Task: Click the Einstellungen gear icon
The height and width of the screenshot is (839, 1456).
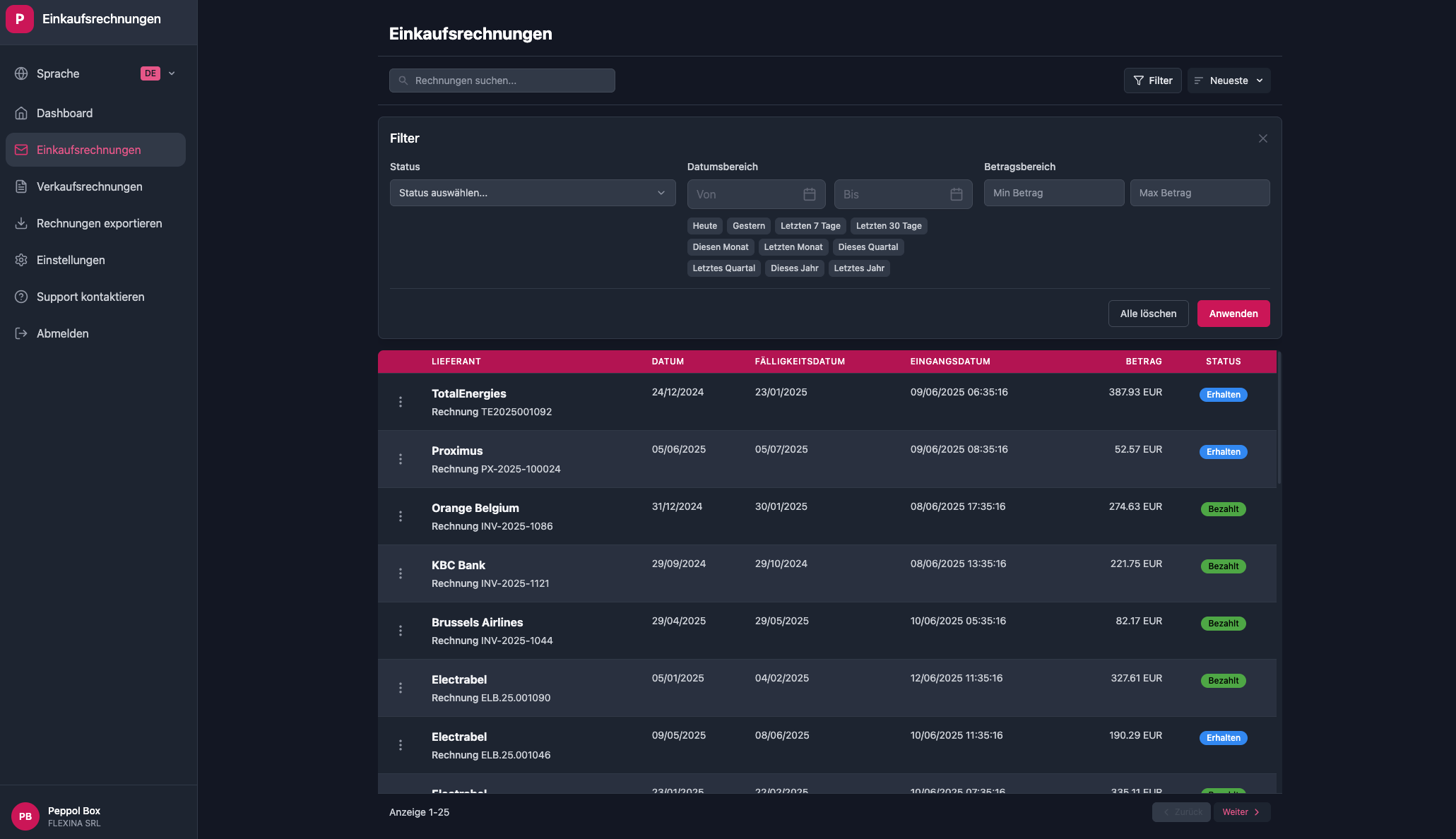Action: tap(21, 260)
